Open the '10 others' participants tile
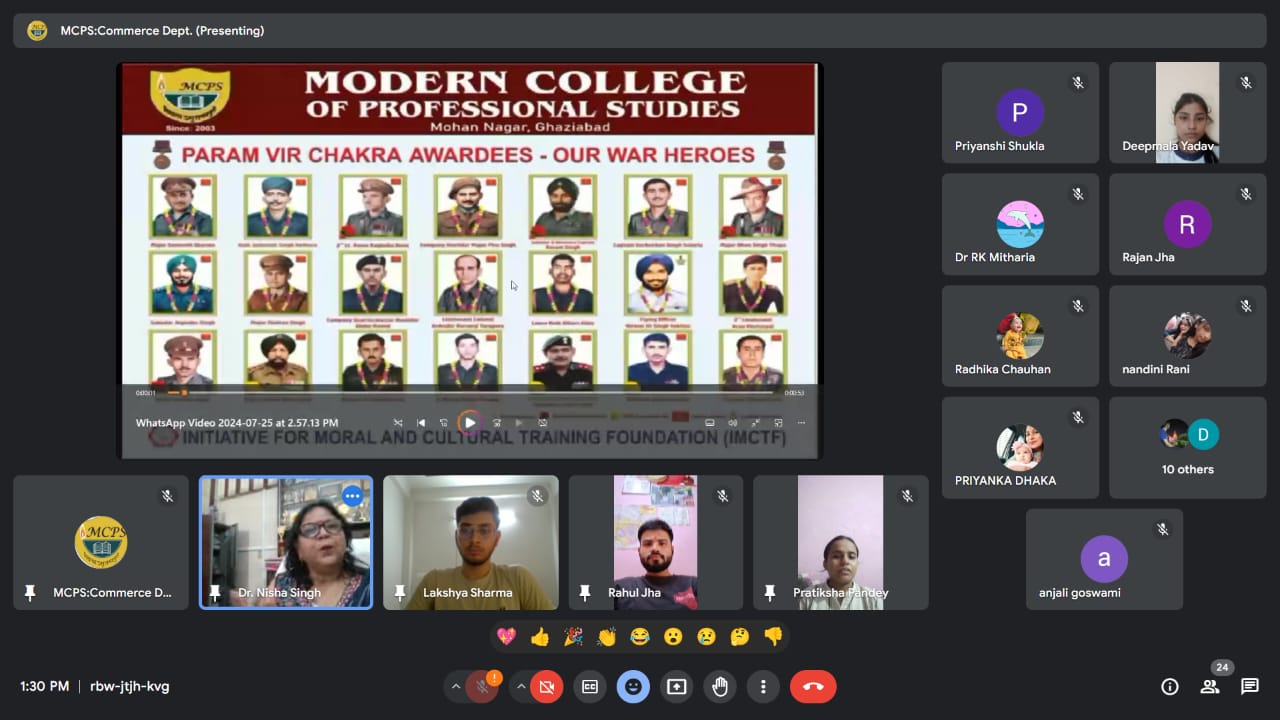This screenshot has width=1280, height=720. coord(1187,447)
